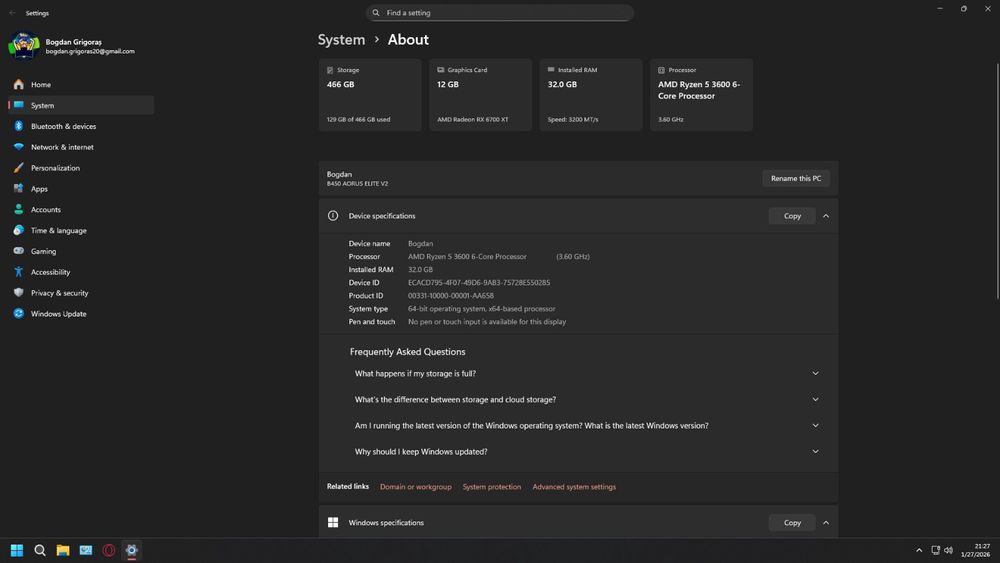Click the volume speaker icon in tray

pyautogui.click(x=948, y=550)
